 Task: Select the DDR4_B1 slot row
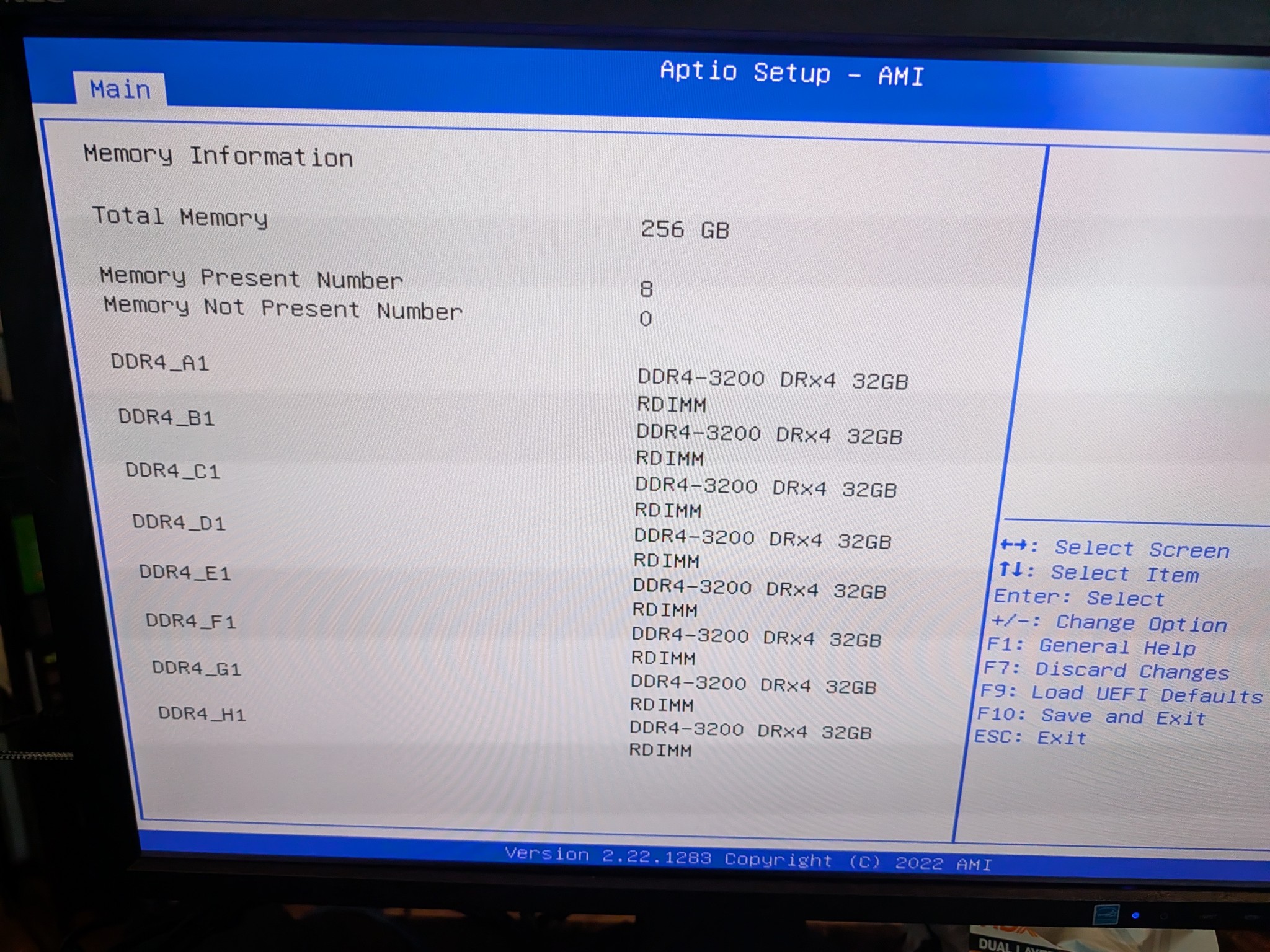tap(166, 417)
